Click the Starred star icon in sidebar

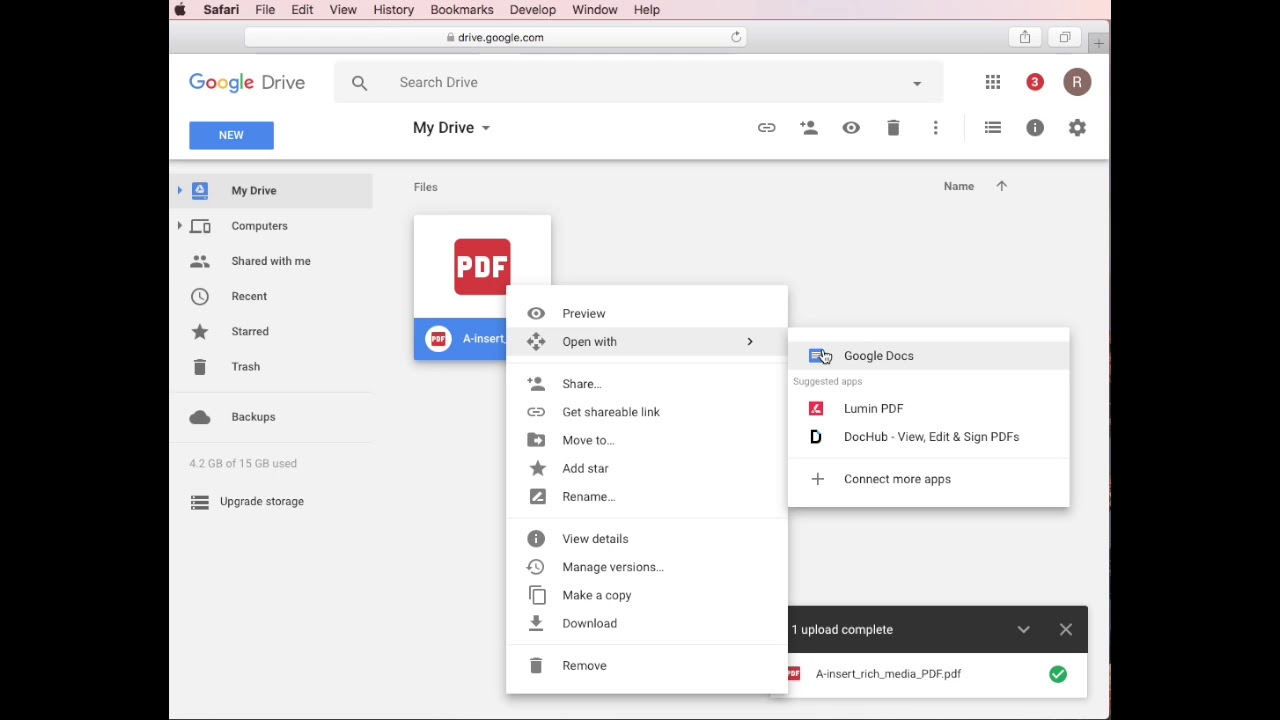200,331
